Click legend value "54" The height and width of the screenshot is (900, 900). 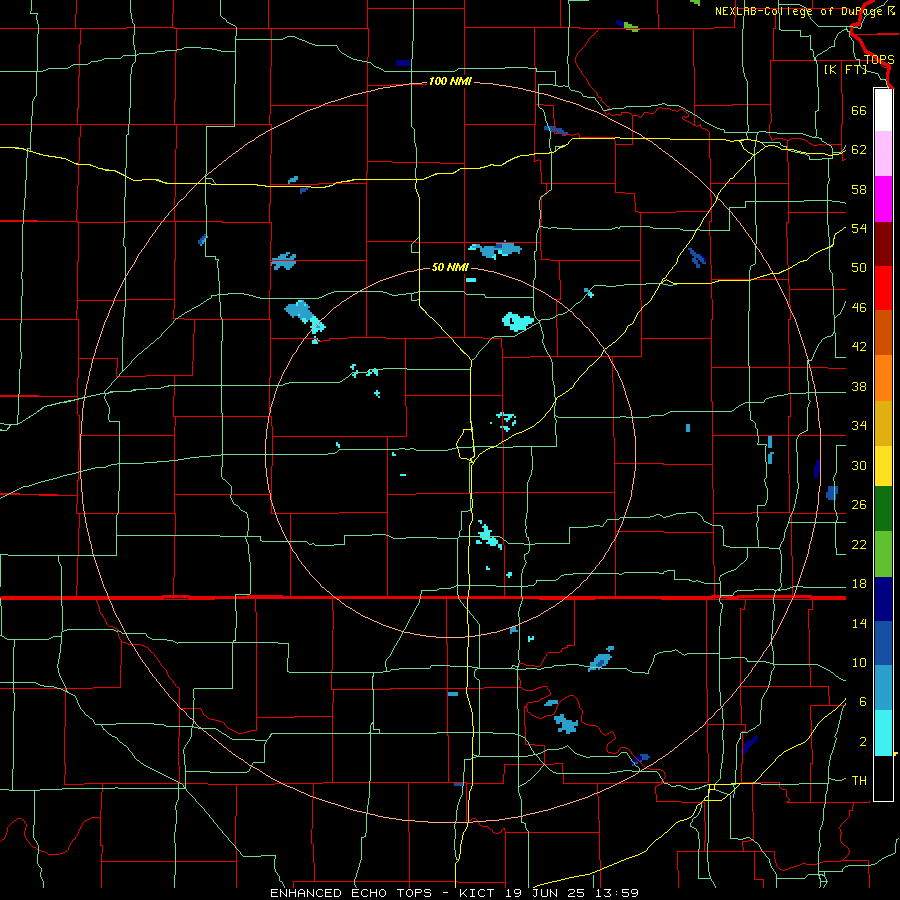[x=859, y=228]
